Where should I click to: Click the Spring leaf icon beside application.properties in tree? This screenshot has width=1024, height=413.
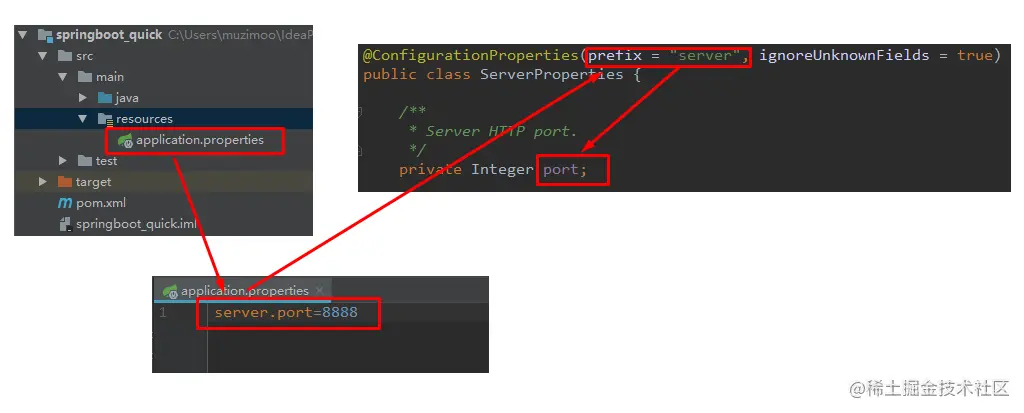tap(125, 140)
